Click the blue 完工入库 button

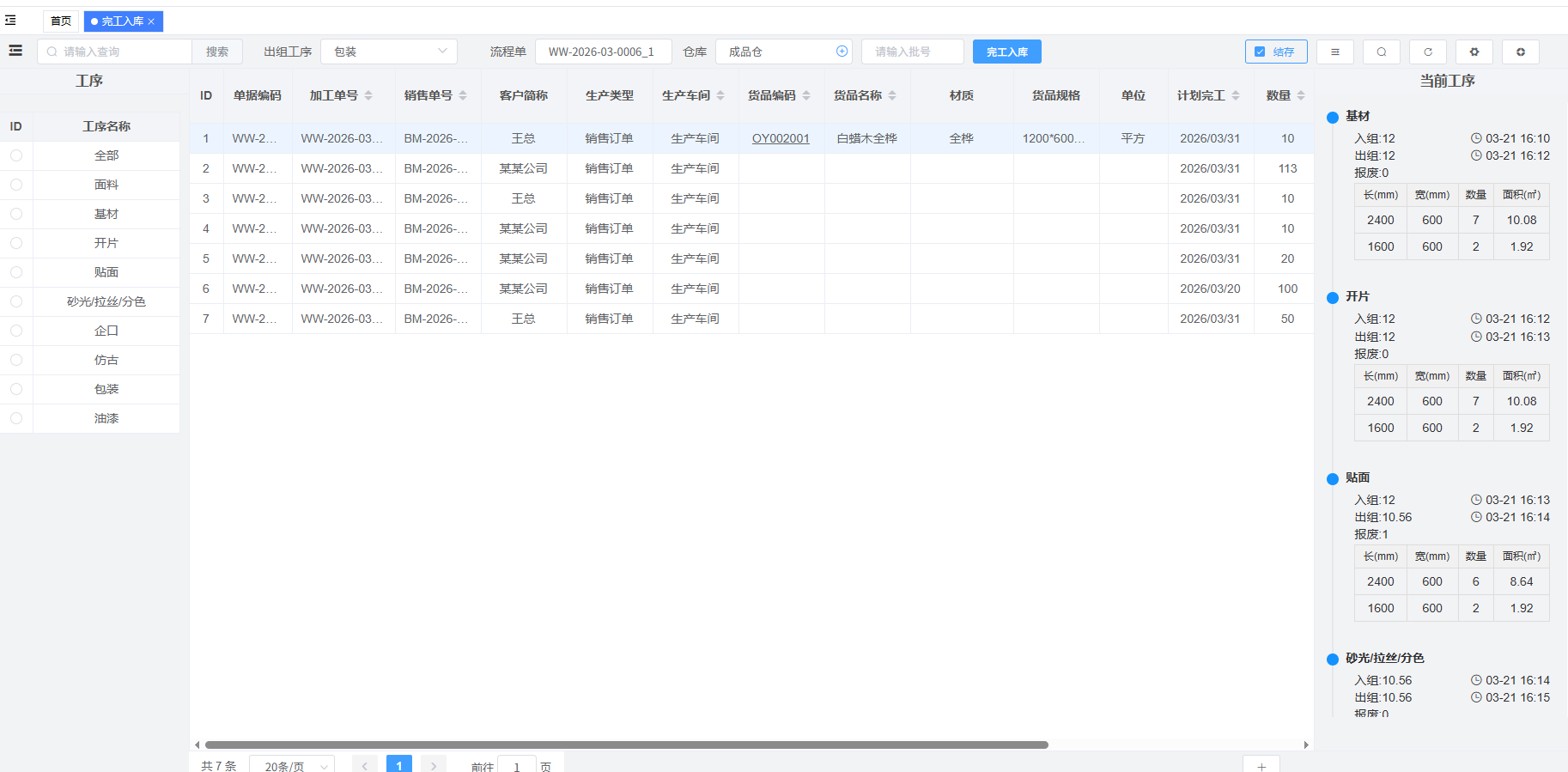coord(1006,52)
